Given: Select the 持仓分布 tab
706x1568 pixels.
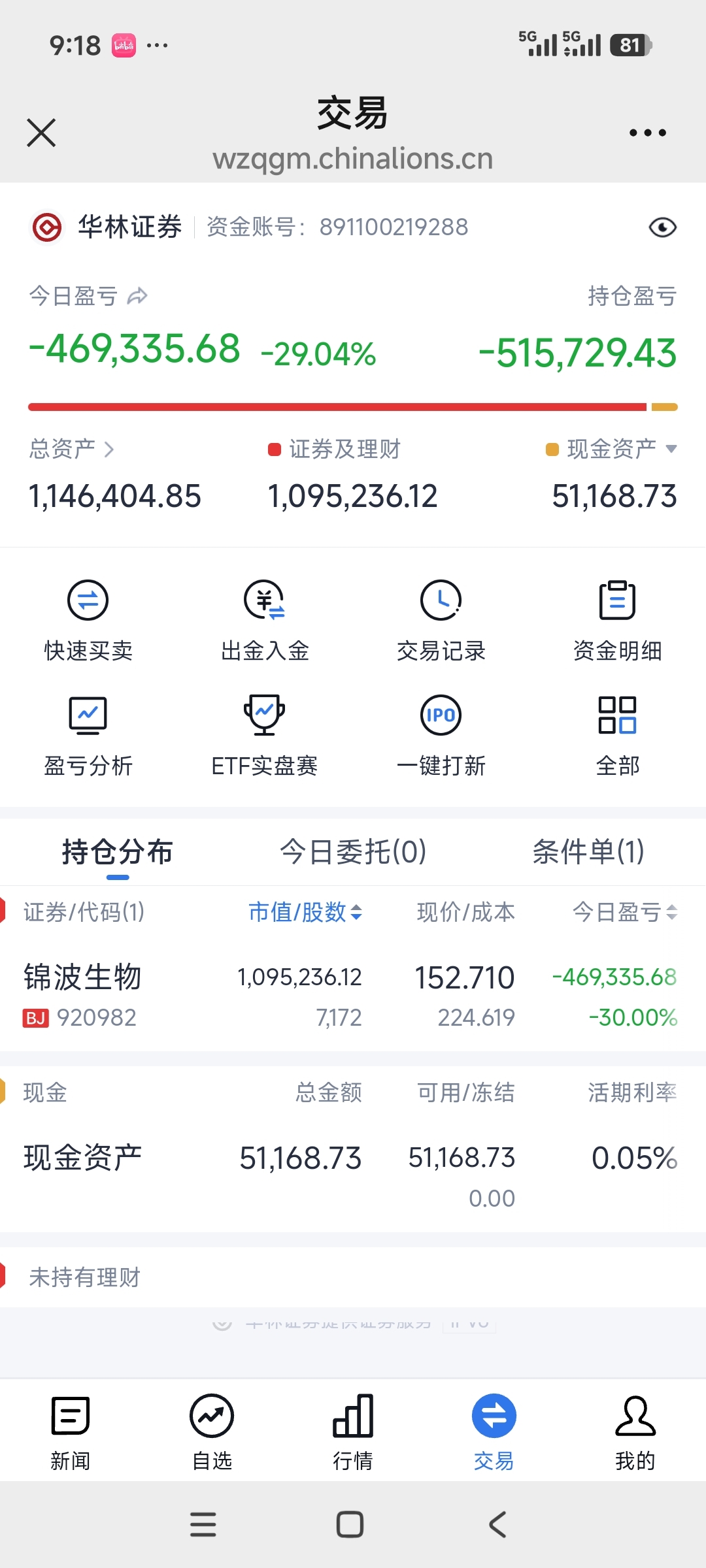Looking at the screenshot, I should (118, 852).
